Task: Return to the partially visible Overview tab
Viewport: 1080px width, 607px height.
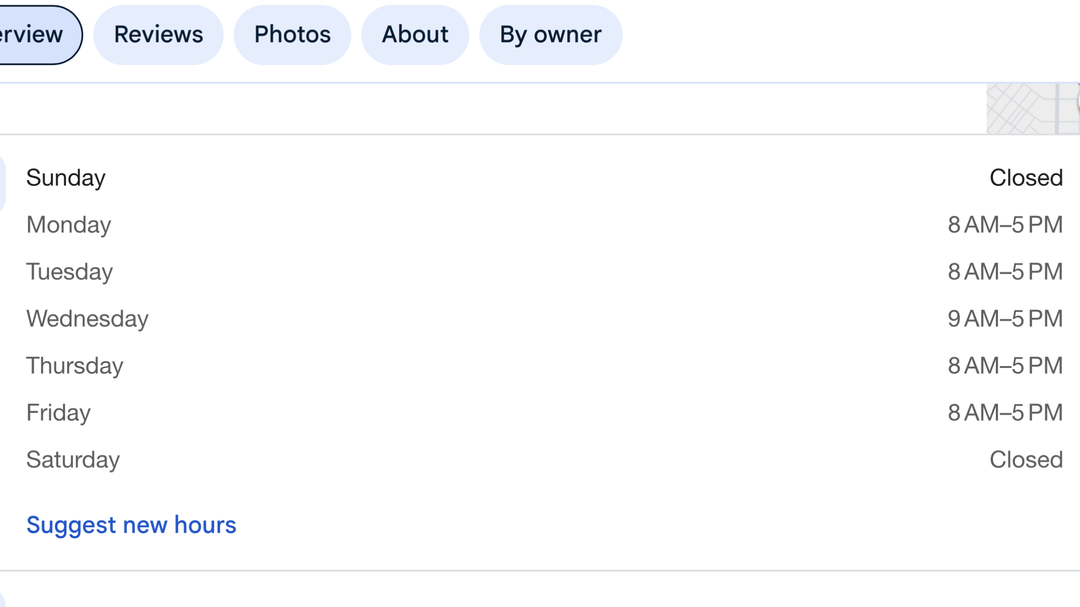Action: (35, 35)
